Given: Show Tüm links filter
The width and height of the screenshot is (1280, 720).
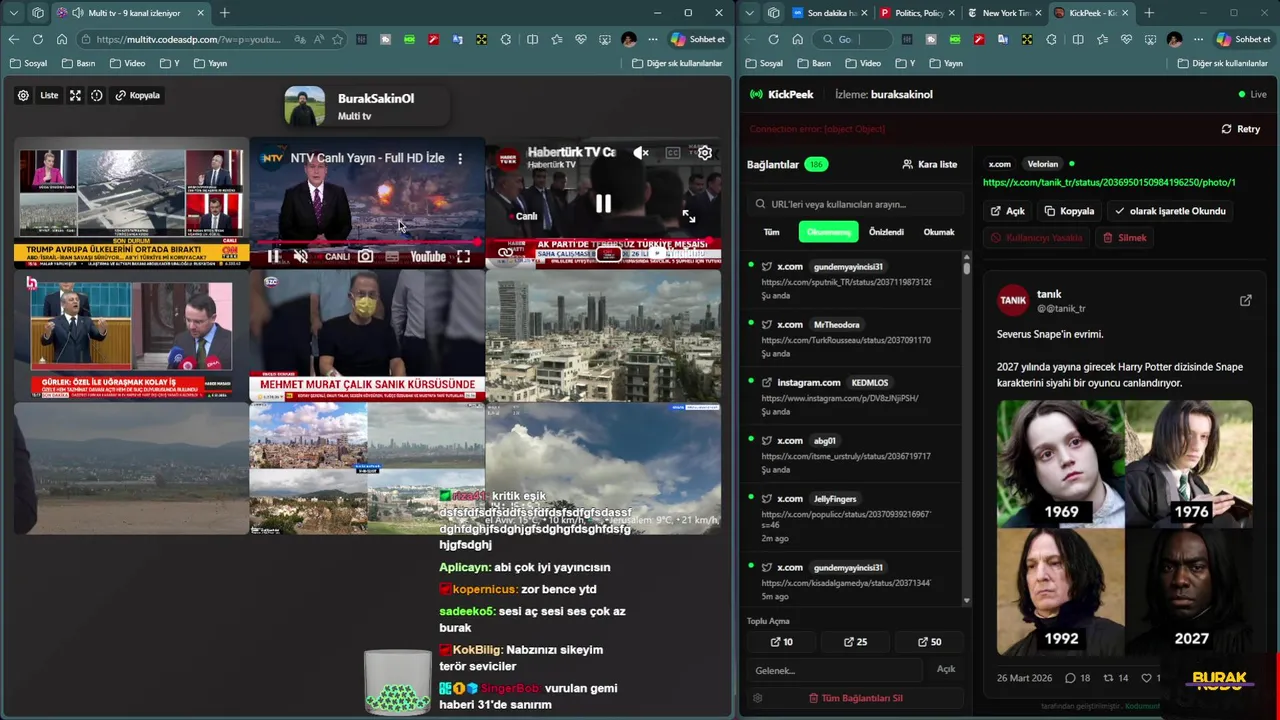Looking at the screenshot, I should point(771,232).
